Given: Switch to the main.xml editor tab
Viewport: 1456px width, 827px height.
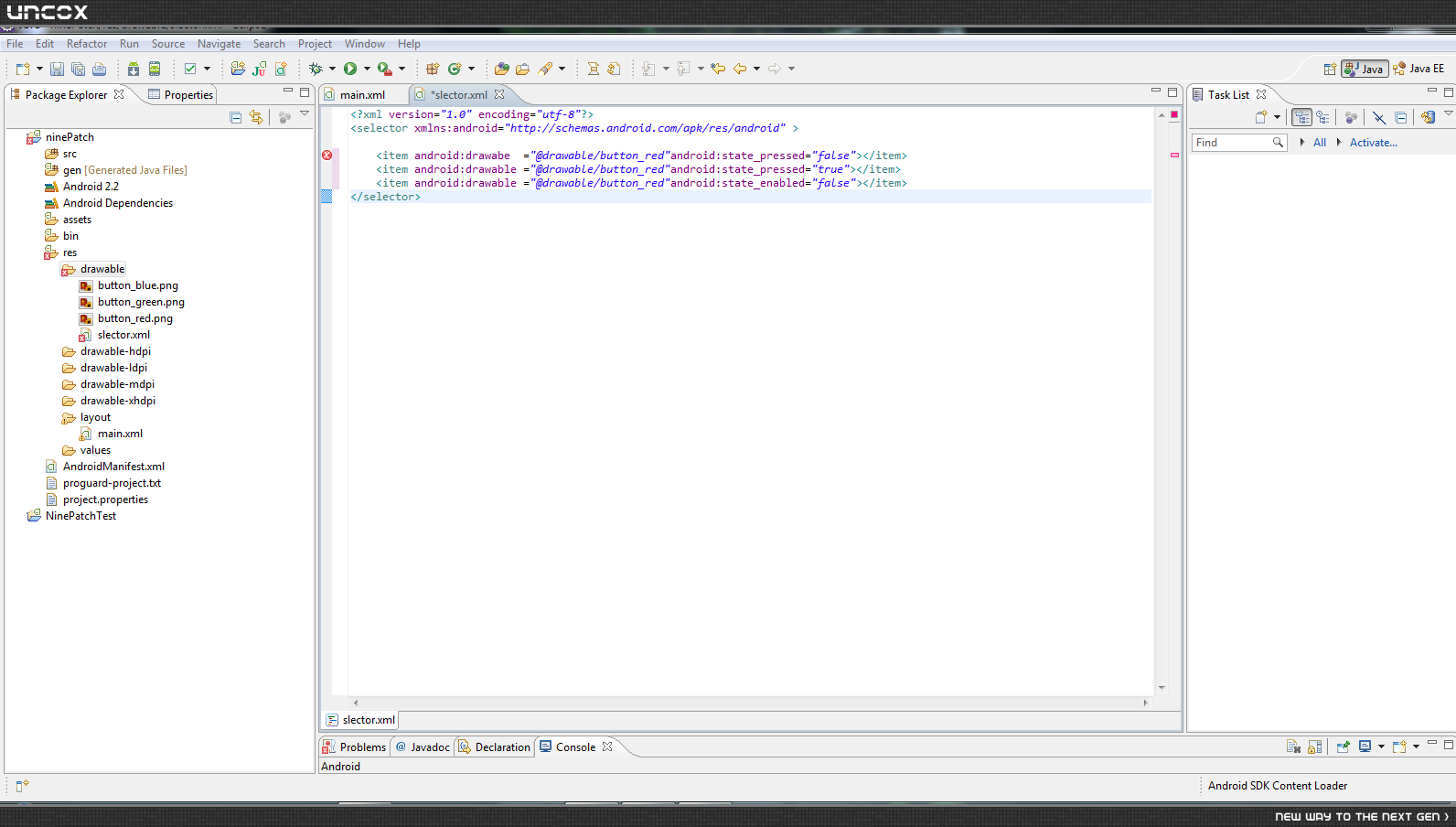Looking at the screenshot, I should coord(362,95).
